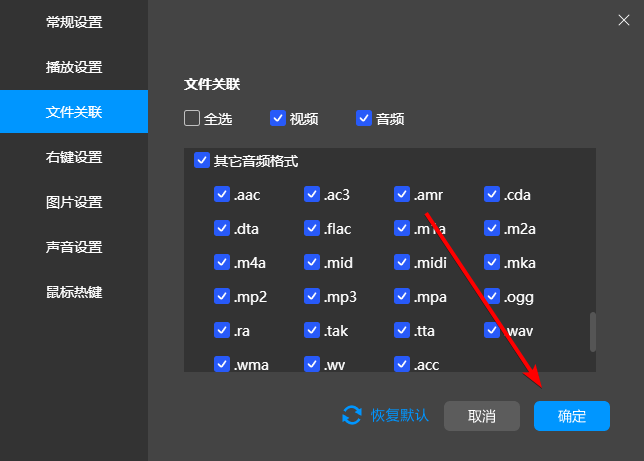Uncheck the .cda format checkbox
The height and width of the screenshot is (461, 644).
[x=492, y=194]
